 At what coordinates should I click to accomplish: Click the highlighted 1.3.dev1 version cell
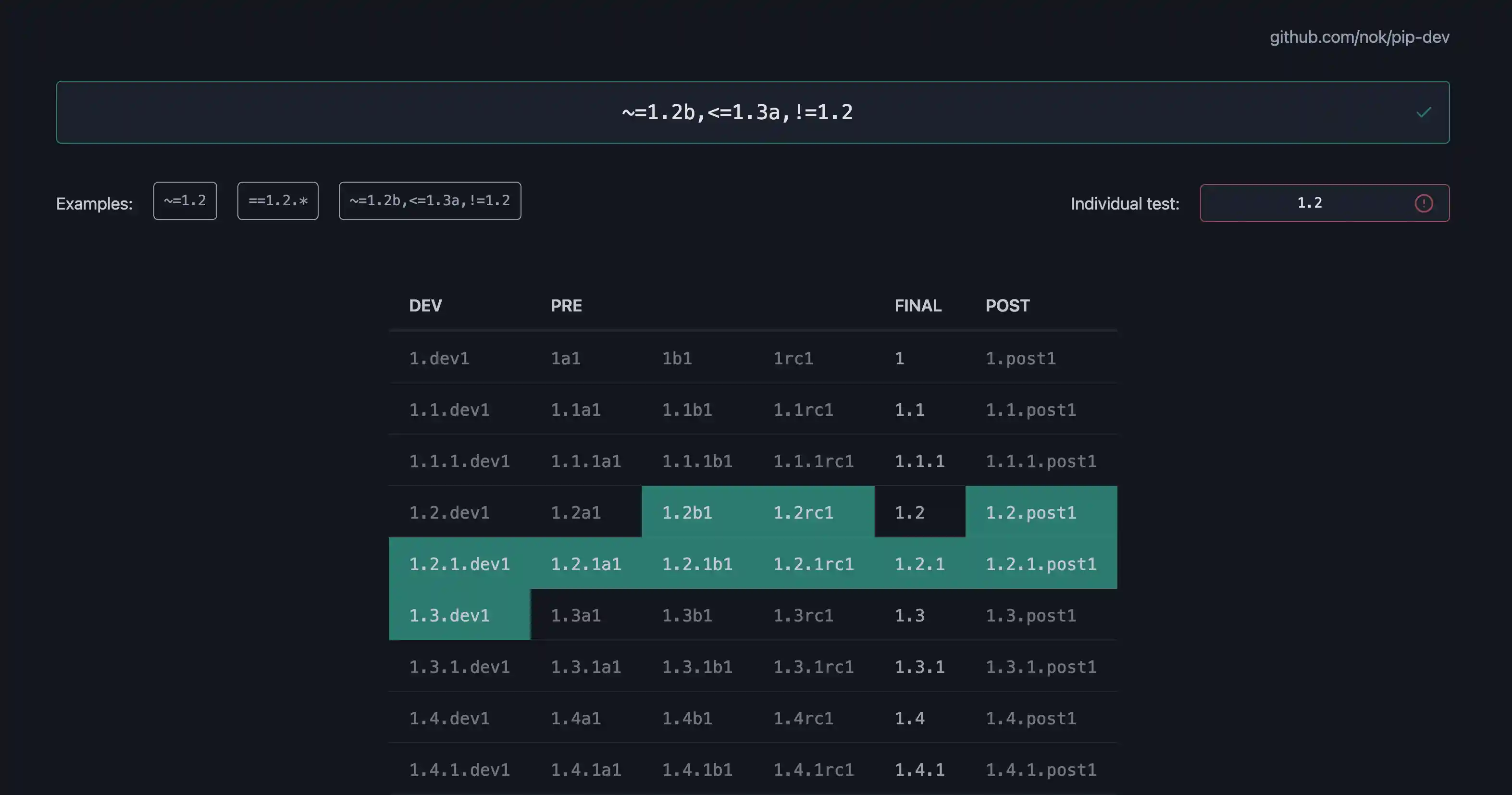pos(449,615)
